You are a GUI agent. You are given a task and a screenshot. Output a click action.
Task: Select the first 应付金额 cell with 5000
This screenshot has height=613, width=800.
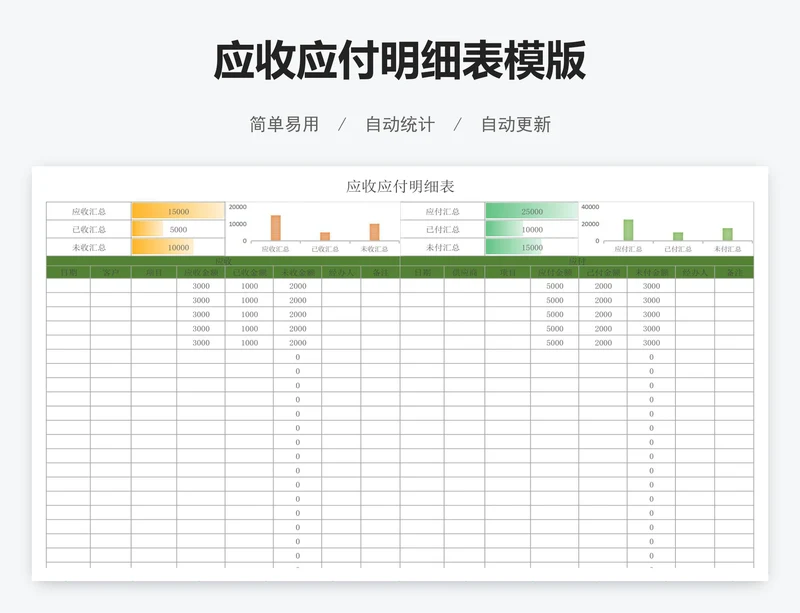click(555, 286)
